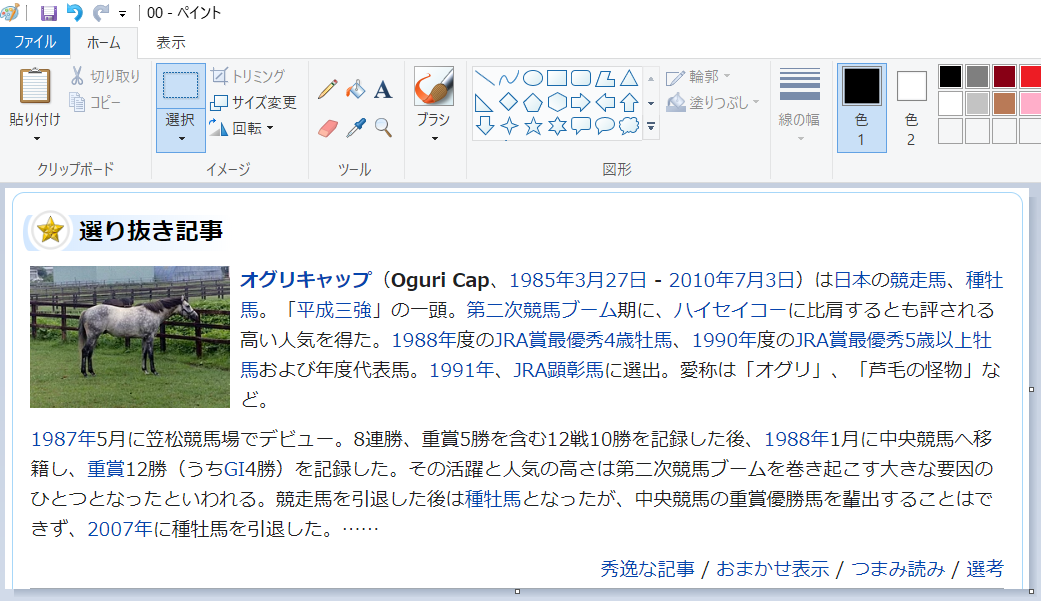Select the Down arrow shape
Viewport: 1041px width, 601px height.
pyautogui.click(x=485, y=126)
